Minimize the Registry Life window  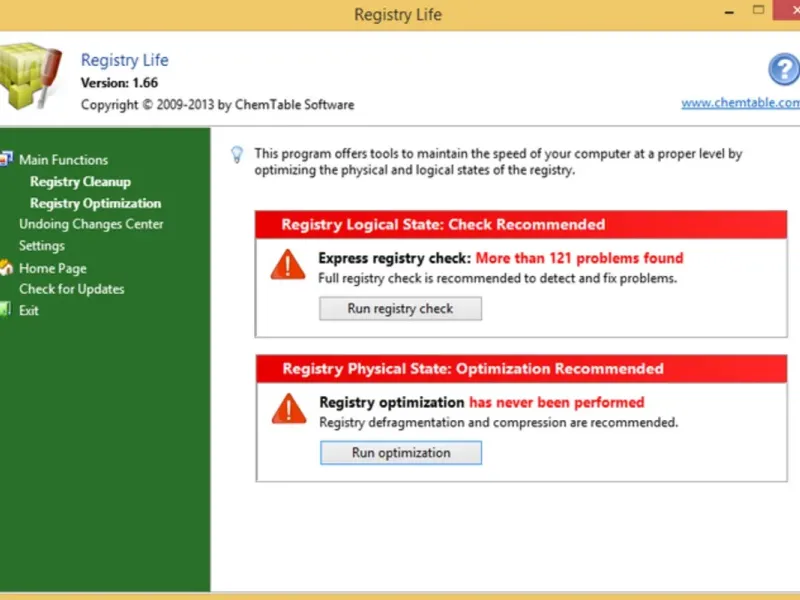(730, 12)
